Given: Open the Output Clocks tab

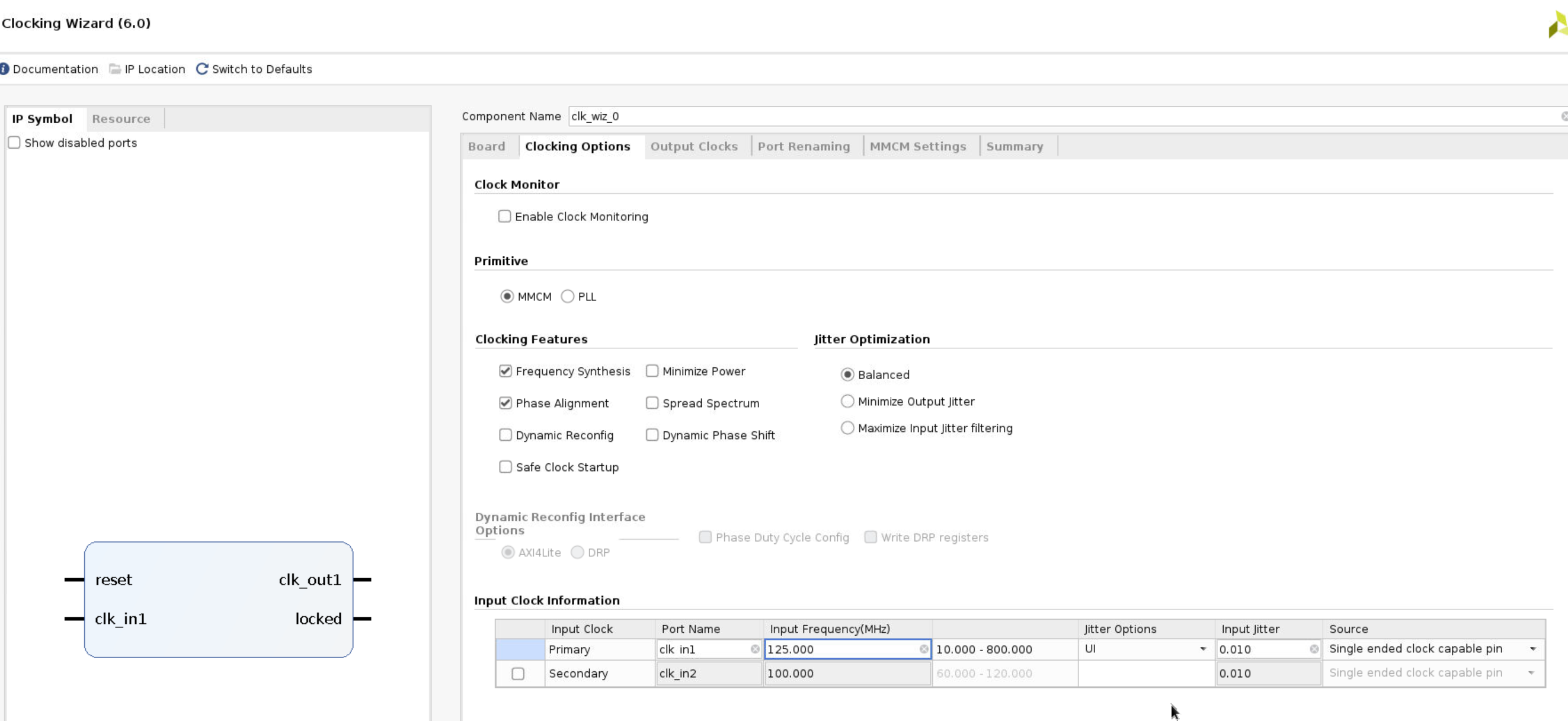Looking at the screenshot, I should 694,146.
